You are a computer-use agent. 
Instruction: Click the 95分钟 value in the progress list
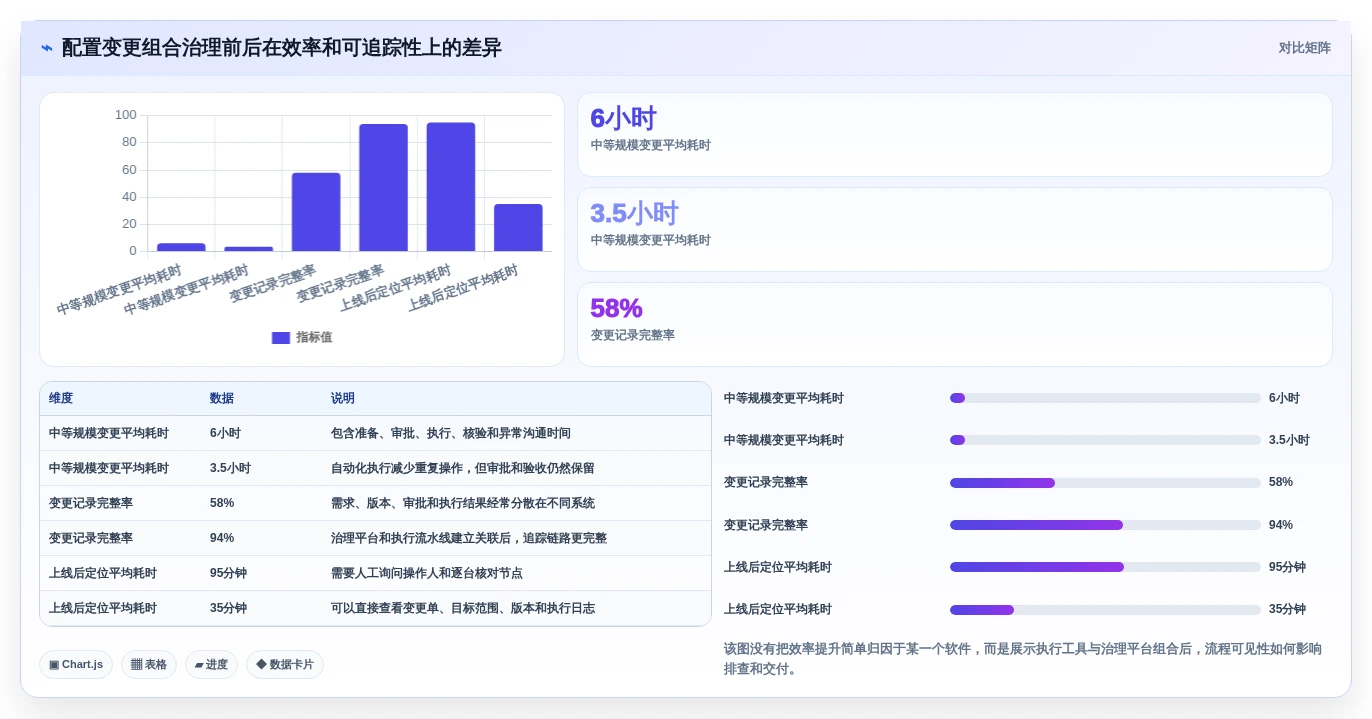(1287, 567)
